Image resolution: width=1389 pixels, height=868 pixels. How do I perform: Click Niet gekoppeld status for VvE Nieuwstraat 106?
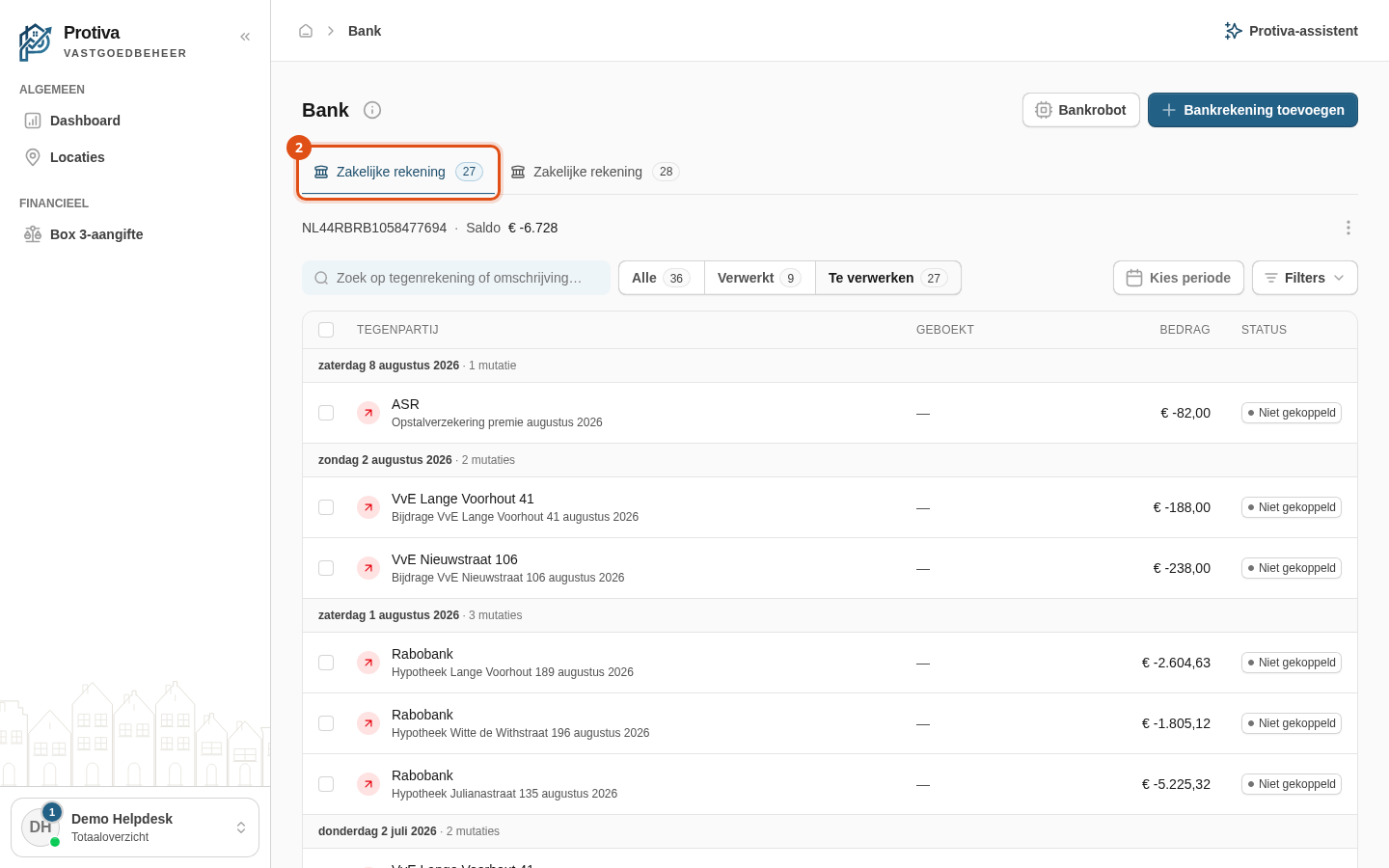click(1291, 568)
